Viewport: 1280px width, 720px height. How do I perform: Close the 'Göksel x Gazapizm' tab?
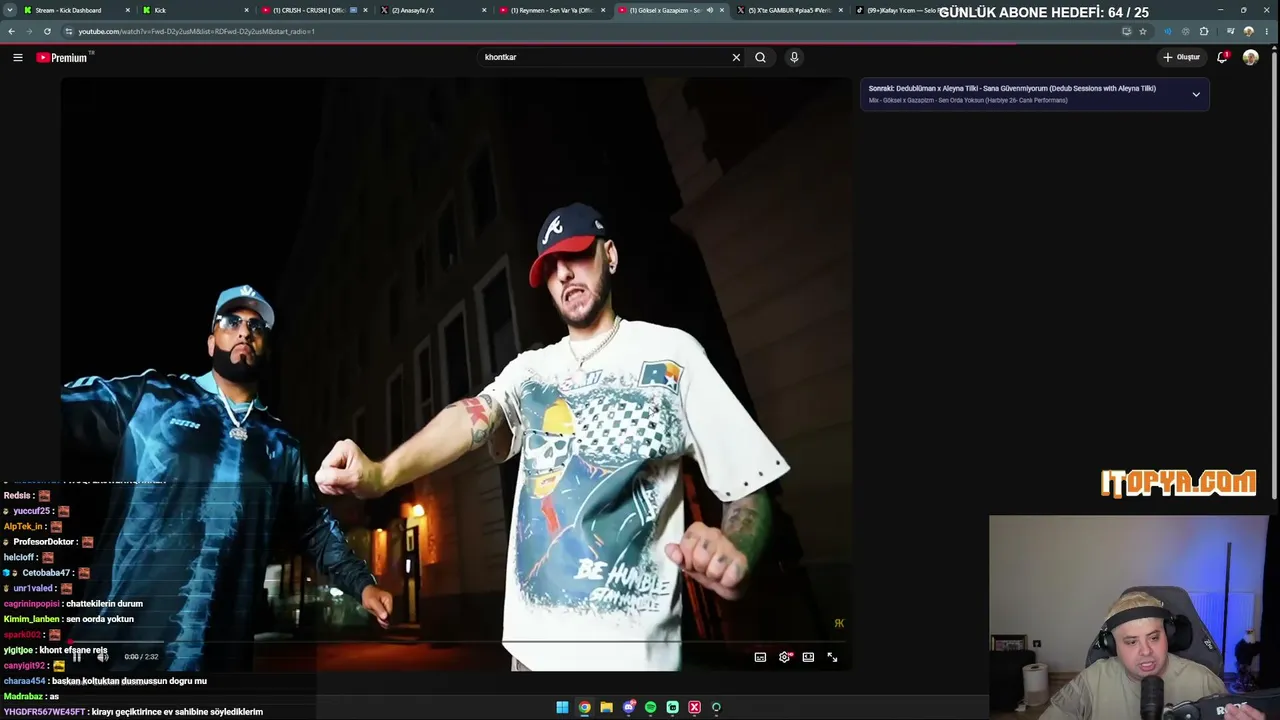(x=722, y=10)
